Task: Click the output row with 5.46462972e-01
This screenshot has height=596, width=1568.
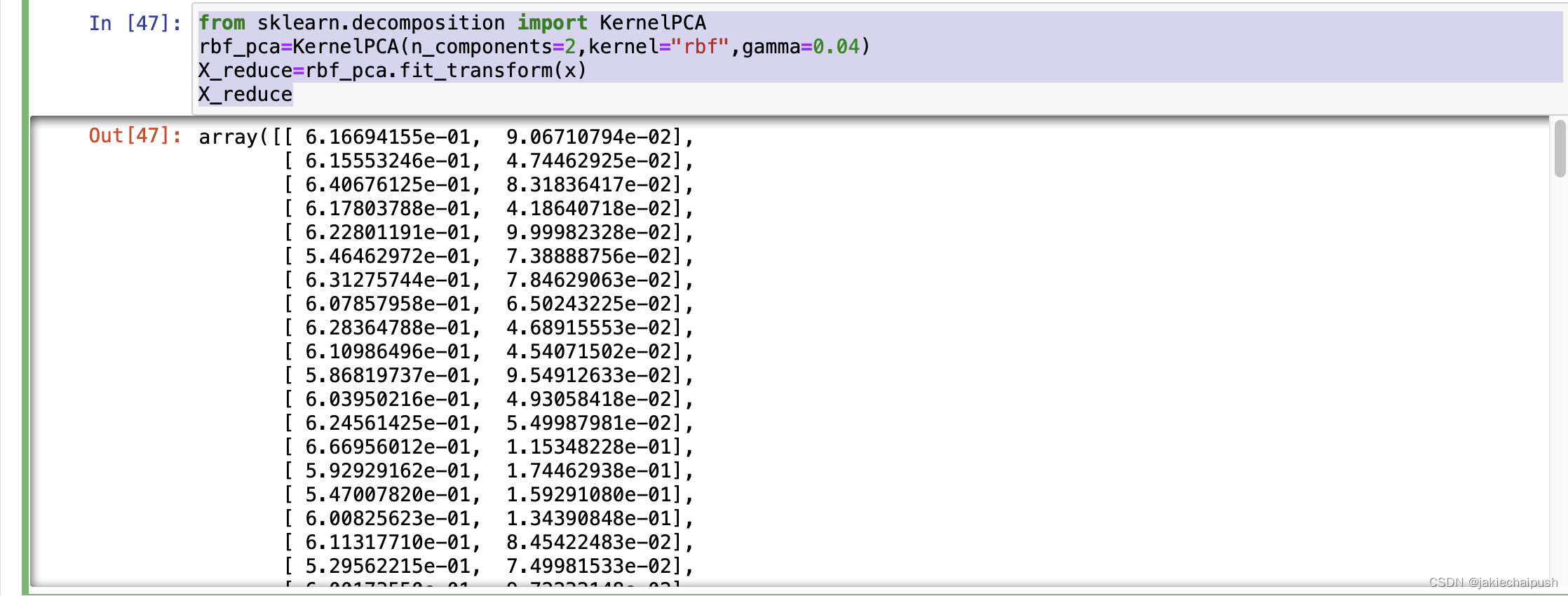Action: pyautogui.click(x=489, y=256)
